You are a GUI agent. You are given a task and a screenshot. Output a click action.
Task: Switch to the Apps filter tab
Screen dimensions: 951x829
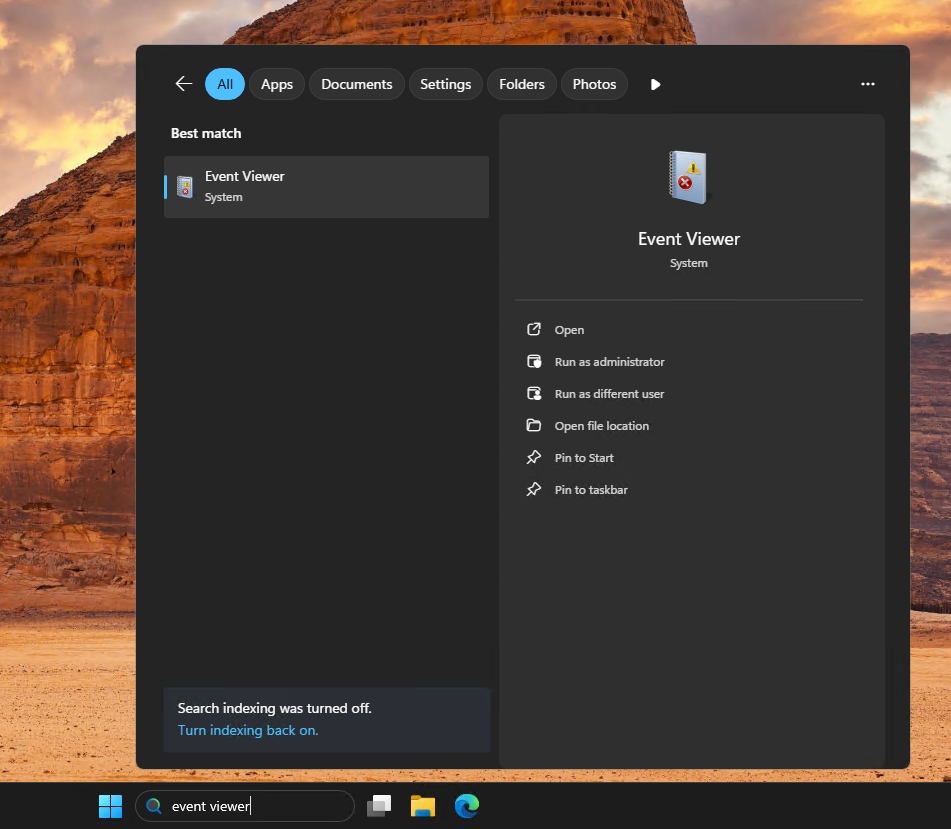[277, 84]
